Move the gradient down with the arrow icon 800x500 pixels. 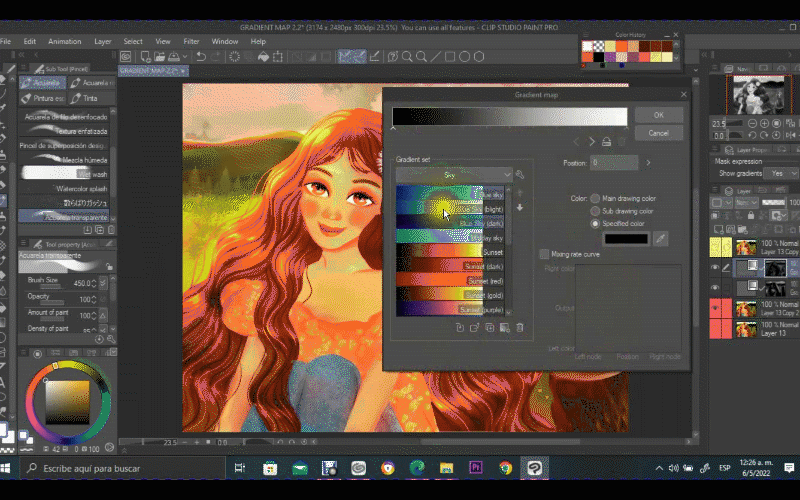pyautogui.click(x=520, y=207)
